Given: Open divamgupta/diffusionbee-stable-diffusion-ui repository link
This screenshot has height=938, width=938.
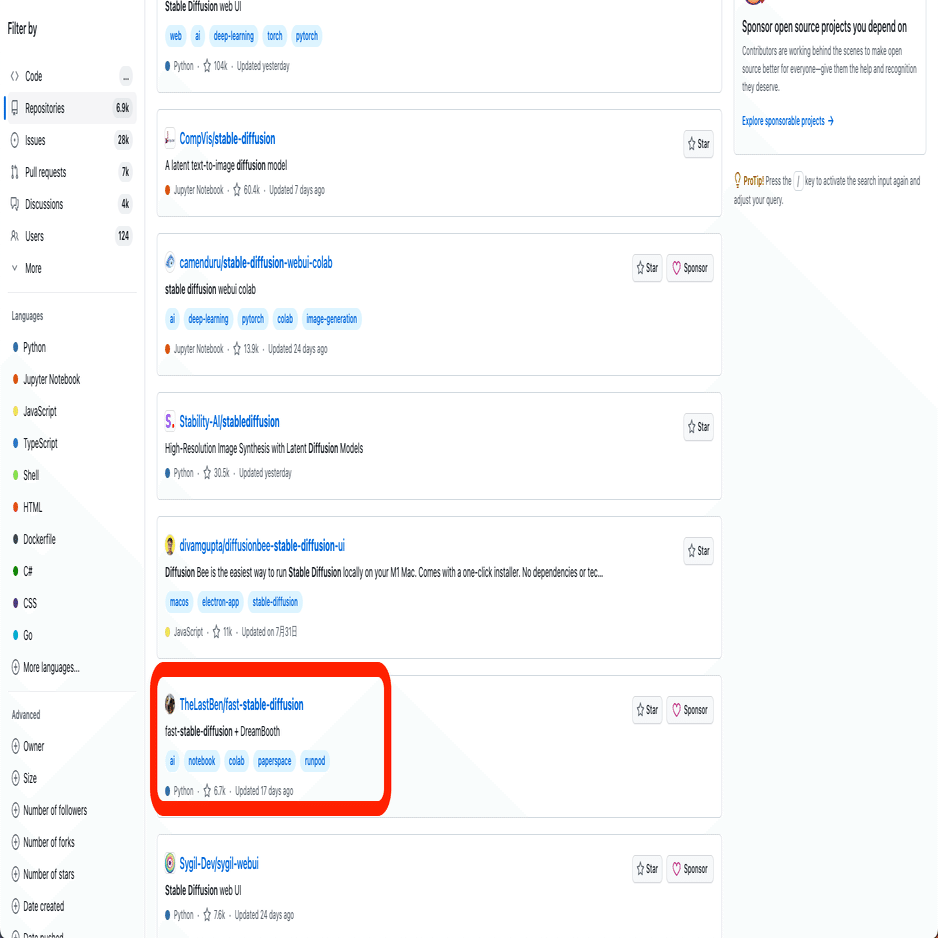Looking at the screenshot, I should click(262, 546).
